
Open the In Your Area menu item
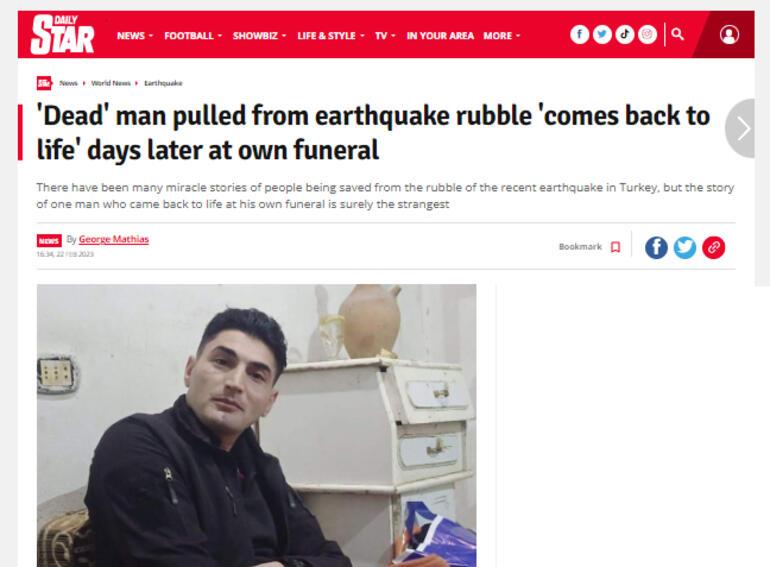tap(440, 36)
